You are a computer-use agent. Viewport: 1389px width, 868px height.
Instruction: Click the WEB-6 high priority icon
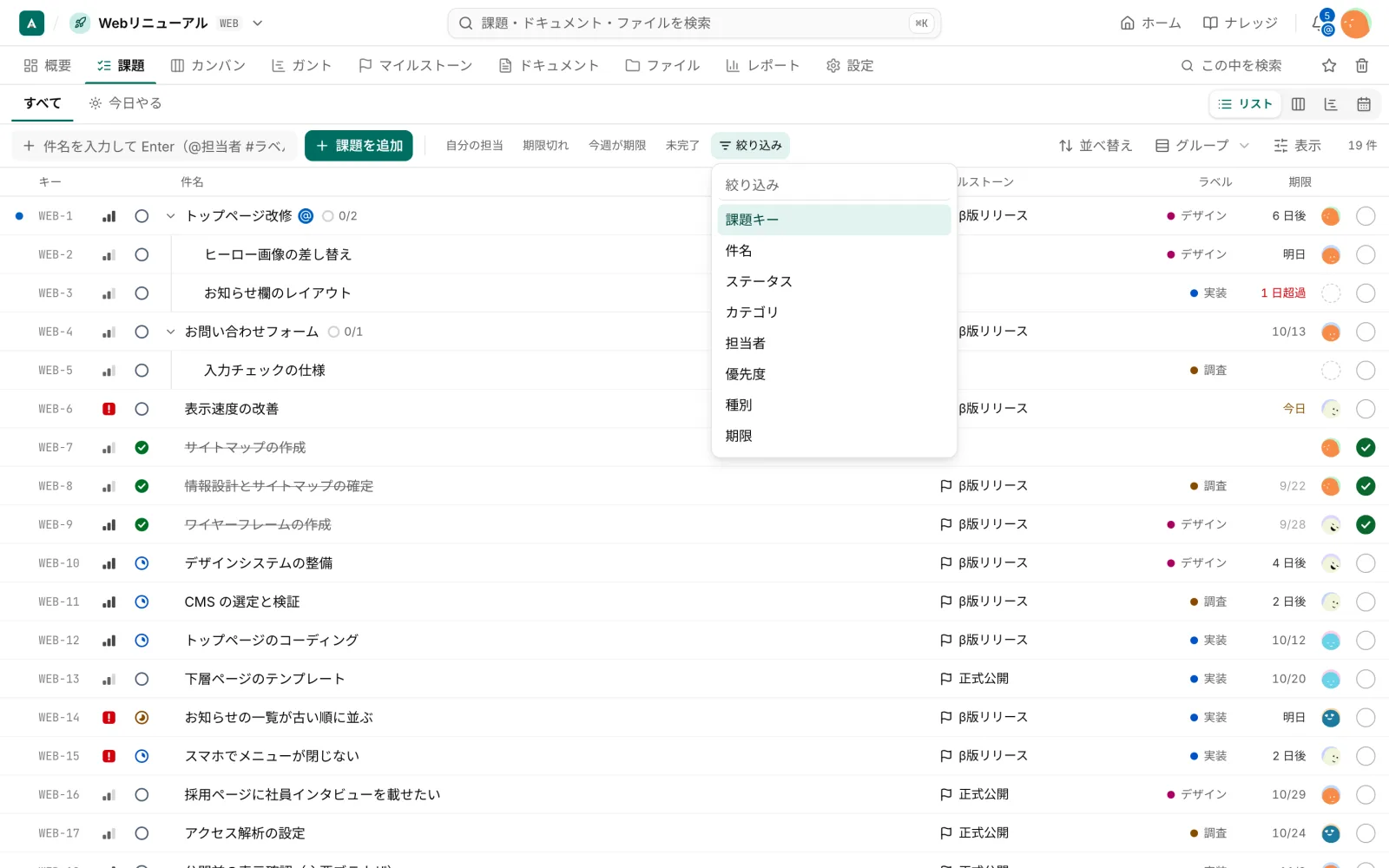coord(109,409)
